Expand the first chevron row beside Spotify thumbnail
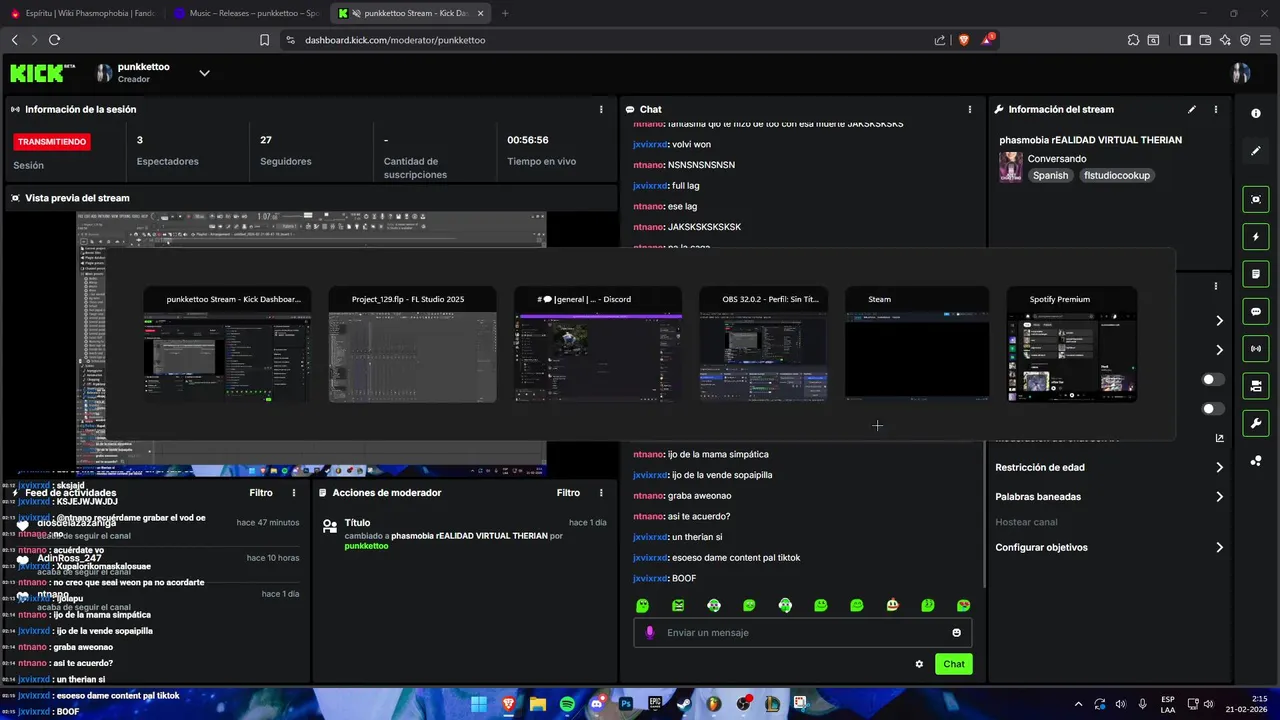Viewport: 1280px width, 720px height. tap(1219, 321)
